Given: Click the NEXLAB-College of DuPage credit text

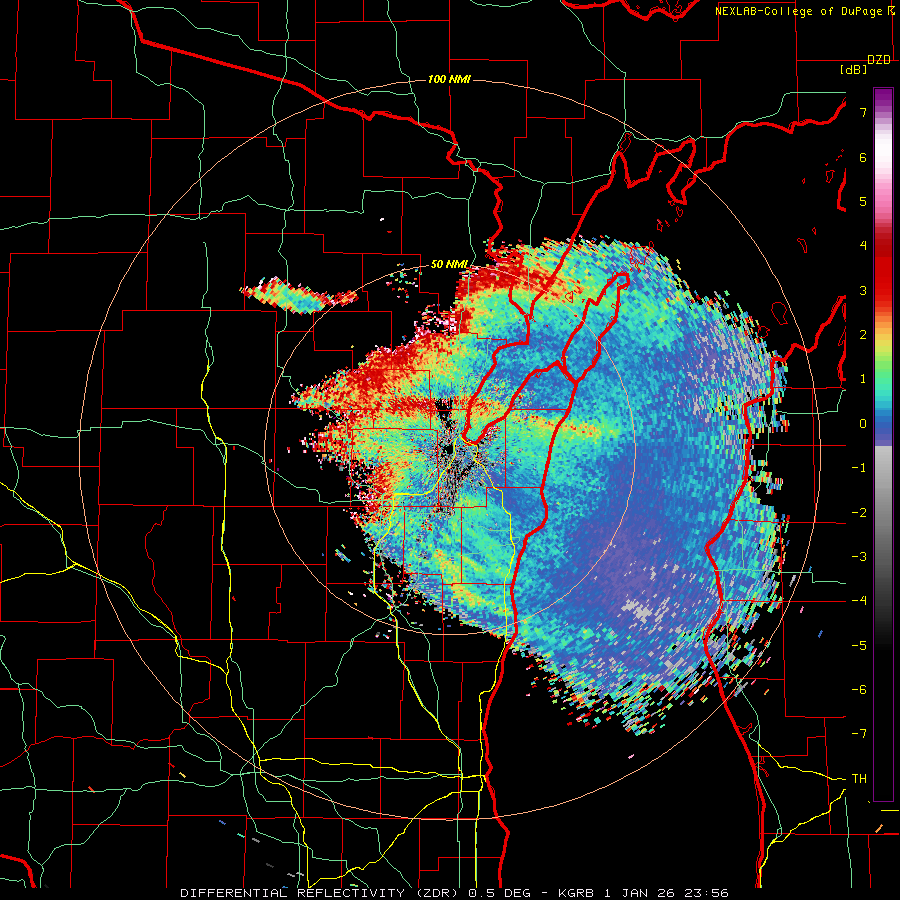Looking at the screenshot, I should (804, 11).
